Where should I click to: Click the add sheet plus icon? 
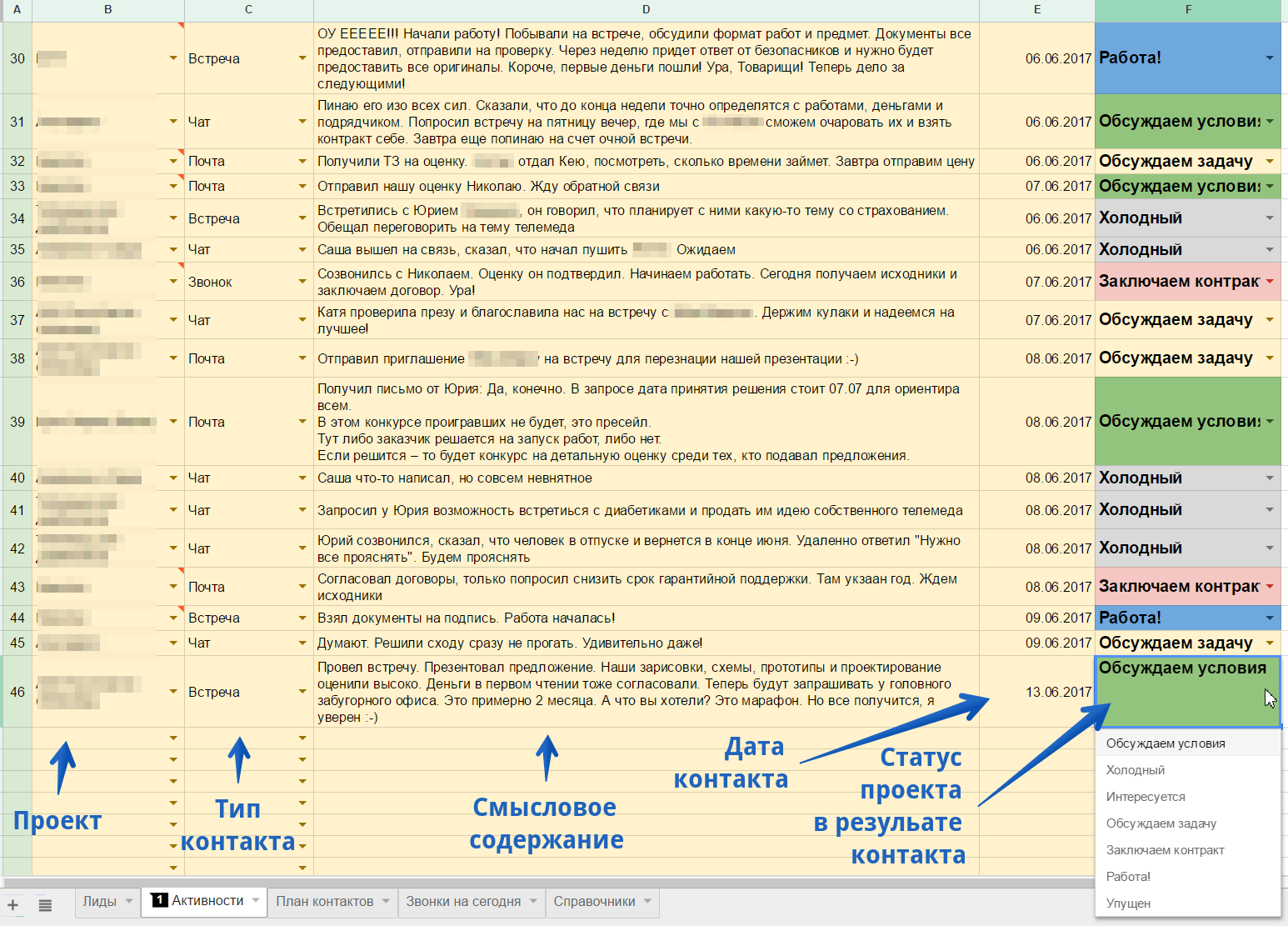click(x=12, y=903)
